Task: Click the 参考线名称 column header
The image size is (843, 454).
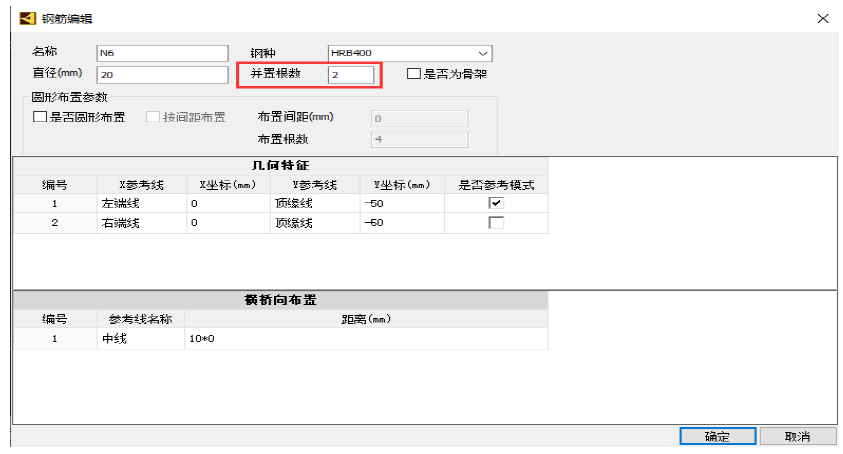Action: coord(141,319)
